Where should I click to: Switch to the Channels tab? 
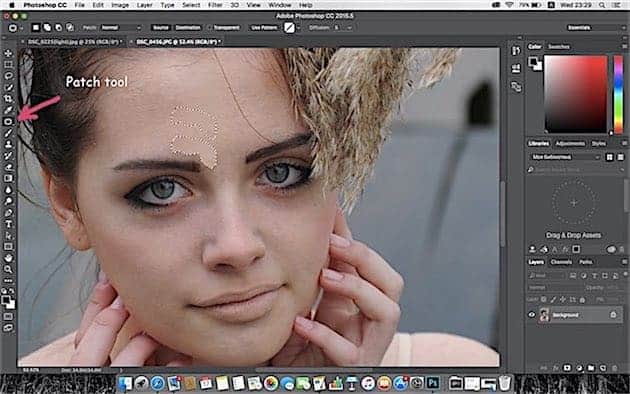[x=561, y=262]
